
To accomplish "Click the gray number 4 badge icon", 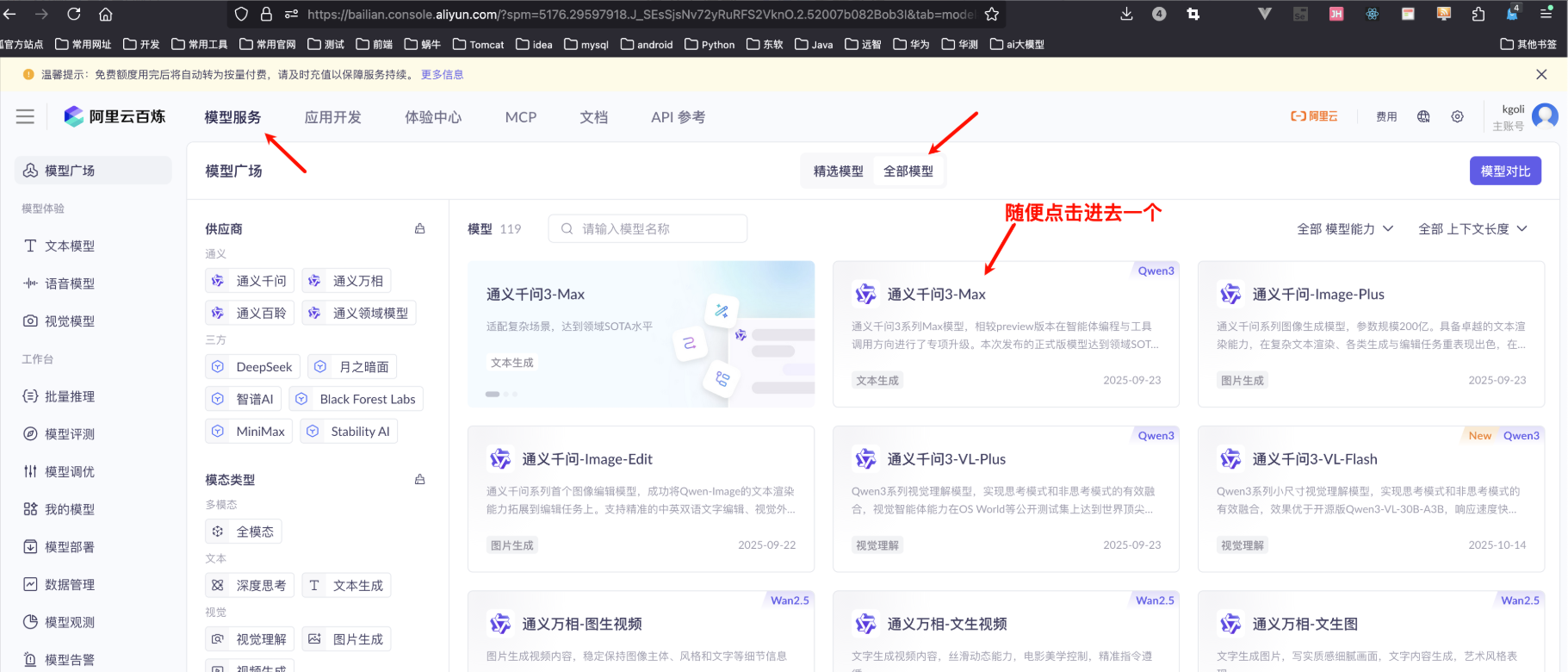I will [x=1159, y=14].
